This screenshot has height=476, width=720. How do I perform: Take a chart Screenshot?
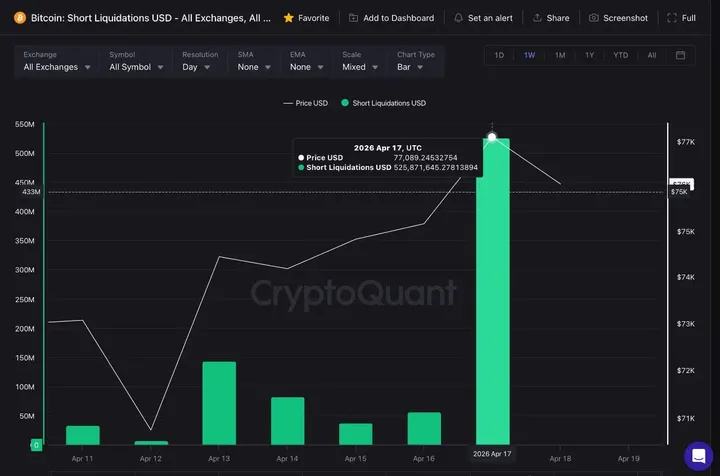(618, 18)
